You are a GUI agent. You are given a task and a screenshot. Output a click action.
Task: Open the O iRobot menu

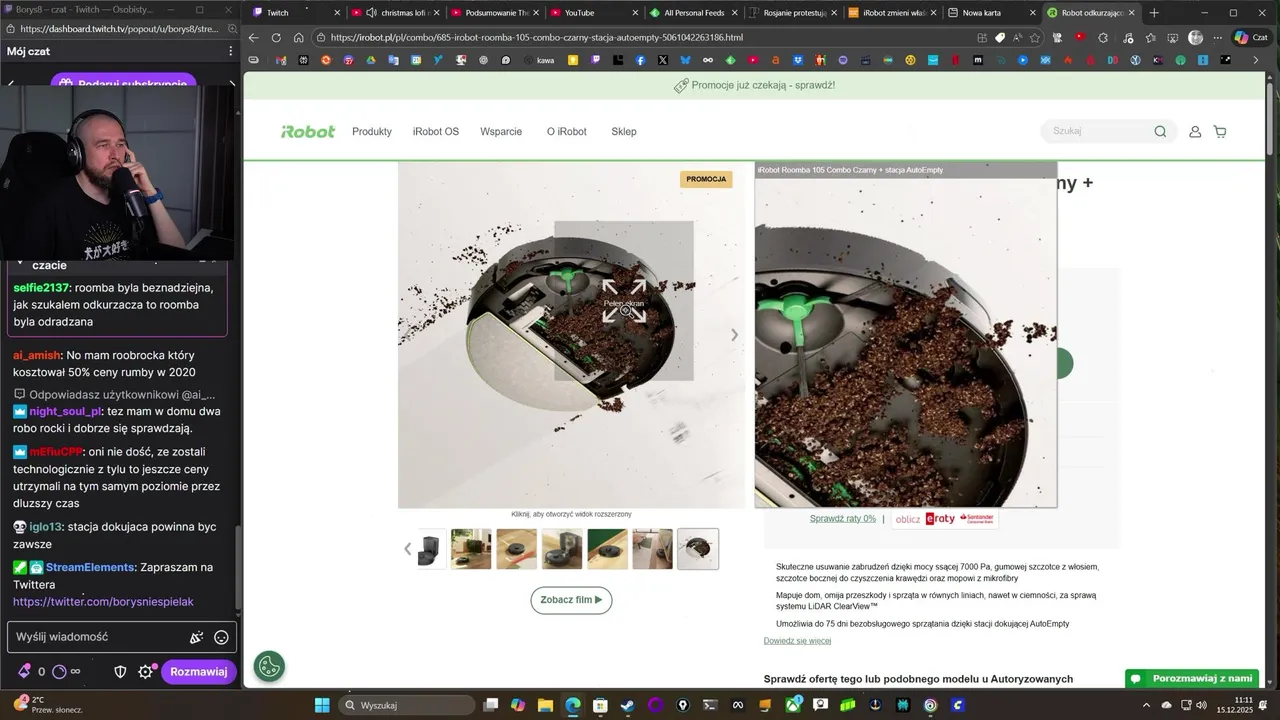567,132
